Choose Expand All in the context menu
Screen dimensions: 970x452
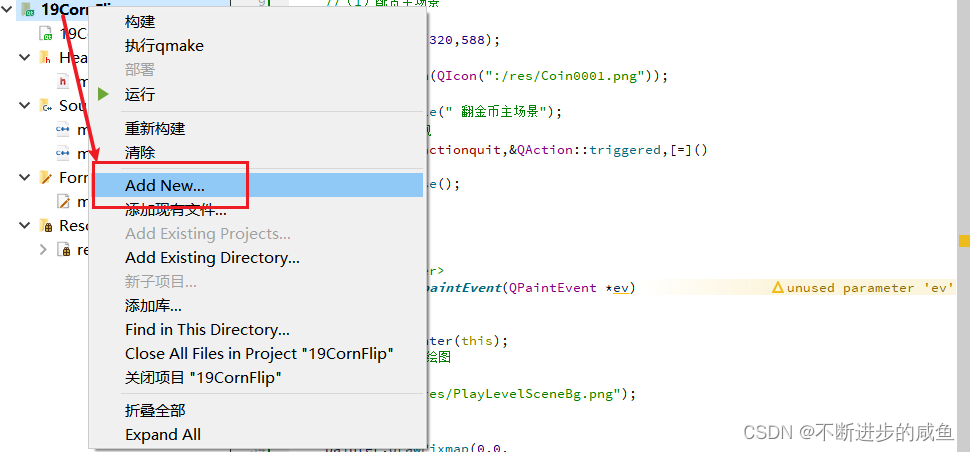pyautogui.click(x=258, y=435)
